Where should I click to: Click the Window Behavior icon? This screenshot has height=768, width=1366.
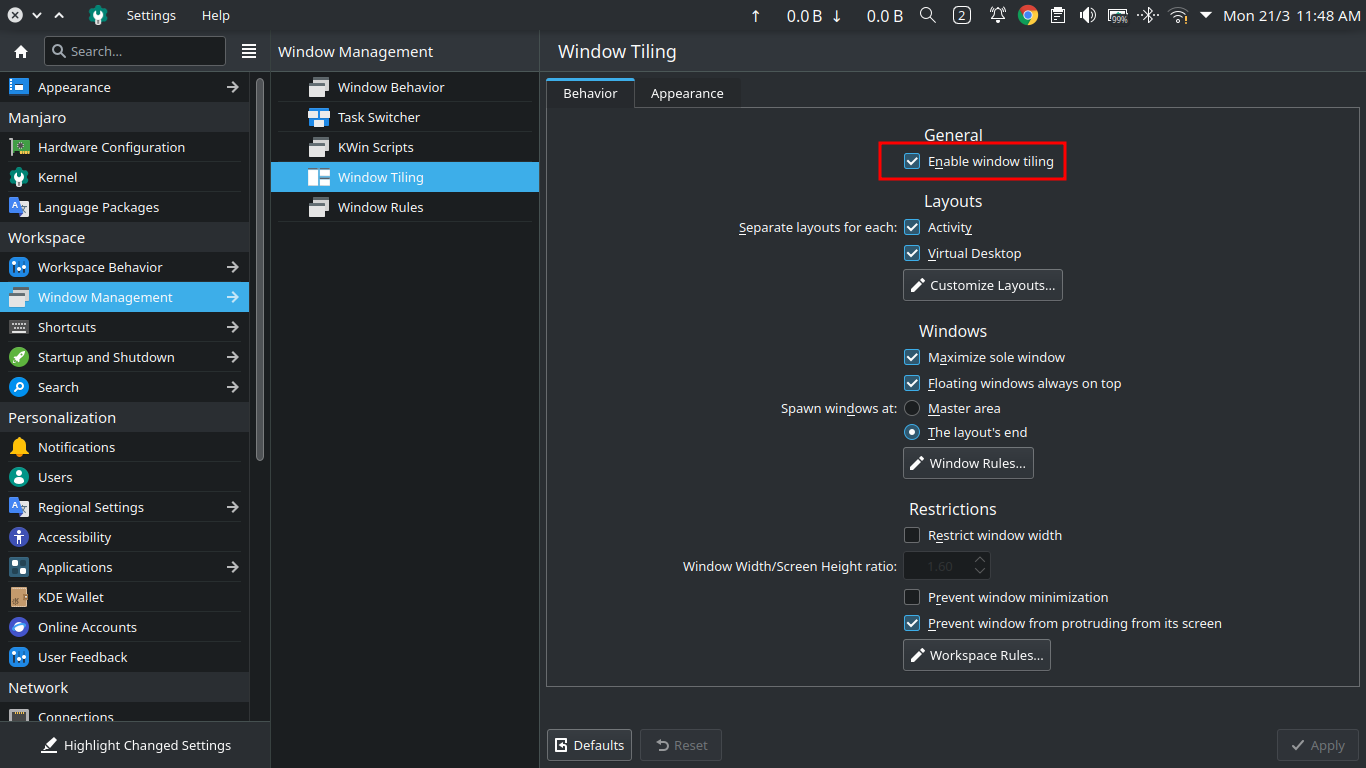[319, 87]
